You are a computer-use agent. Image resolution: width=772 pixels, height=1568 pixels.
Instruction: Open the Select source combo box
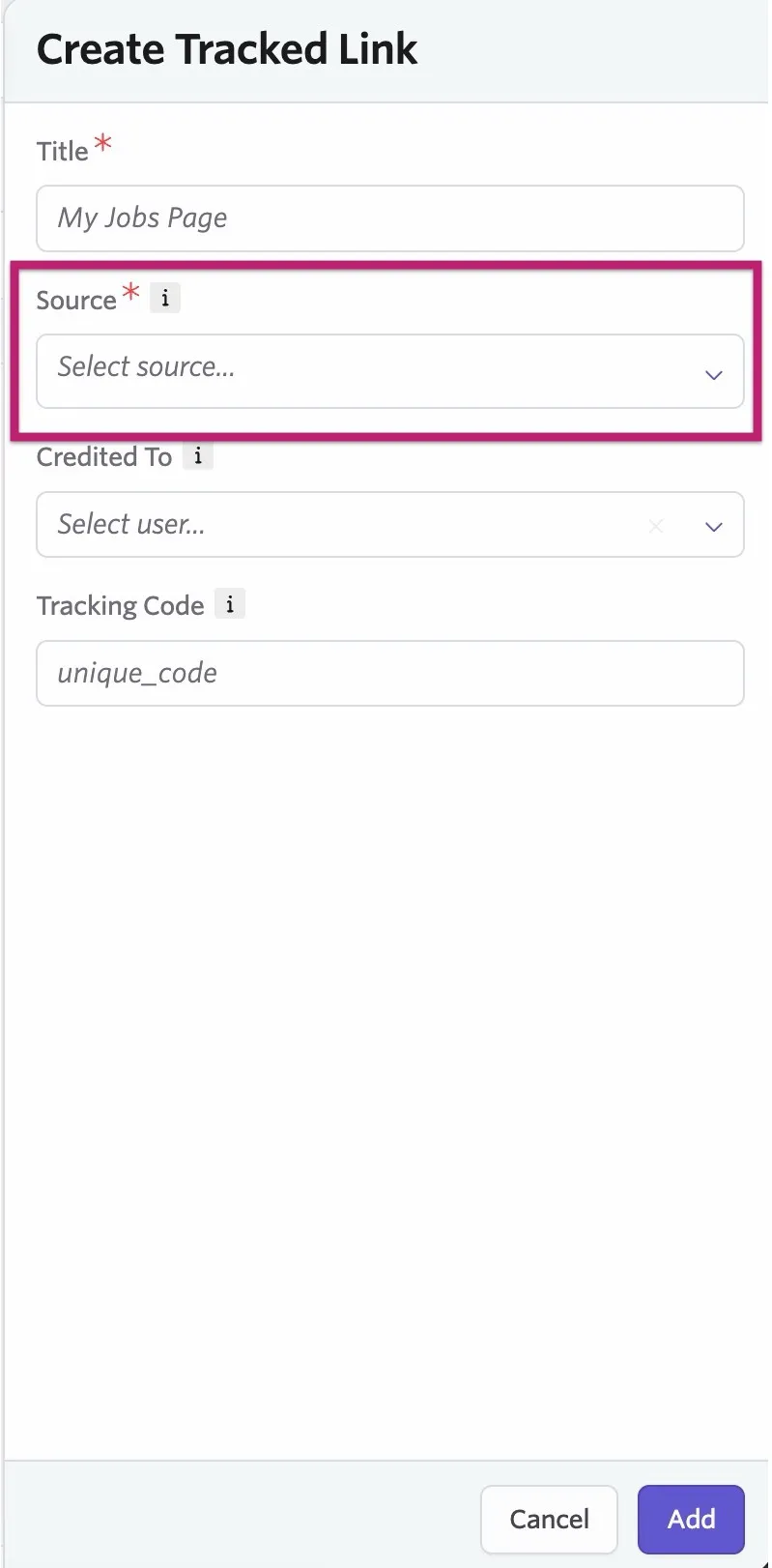coord(390,371)
